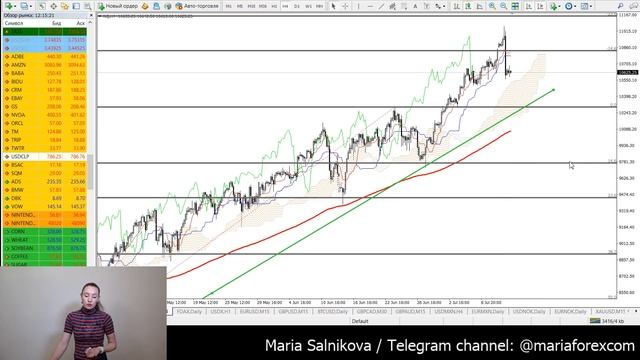Screen dimensions: 640x360
Task: Close the Market Watch panel
Action: tap(91, 15)
